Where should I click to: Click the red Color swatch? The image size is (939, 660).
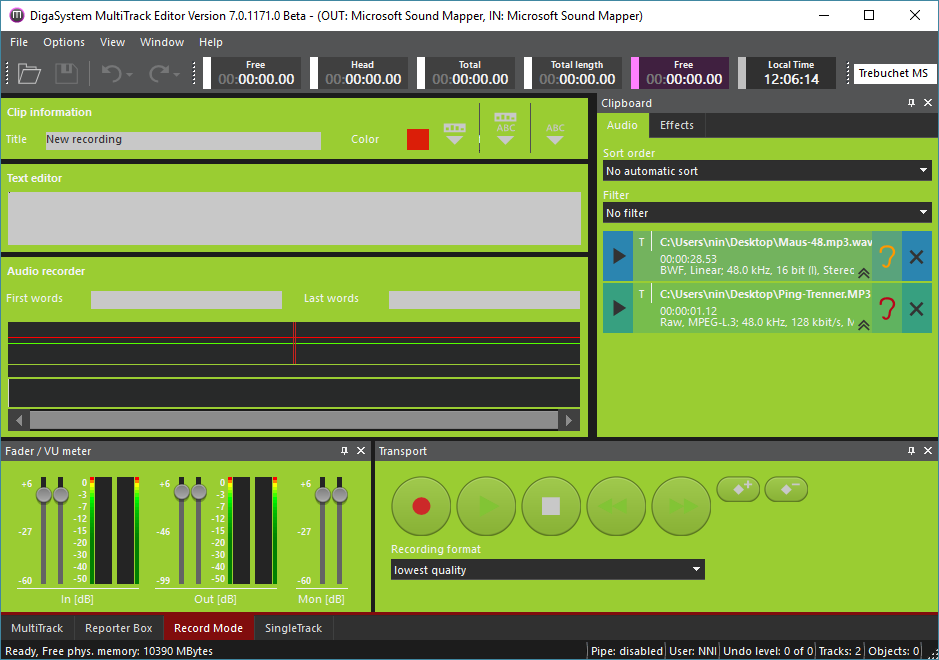418,140
